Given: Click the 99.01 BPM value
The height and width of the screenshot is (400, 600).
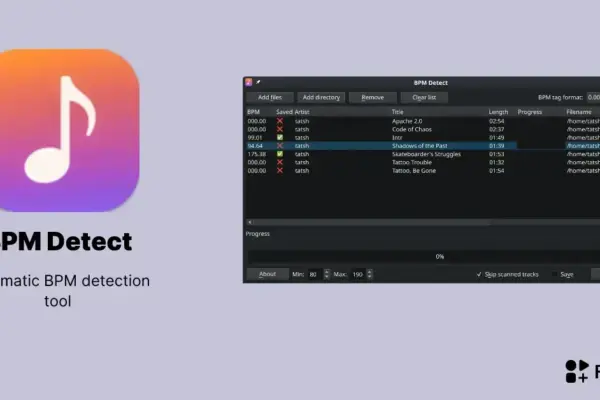Looking at the screenshot, I should coord(255,137).
